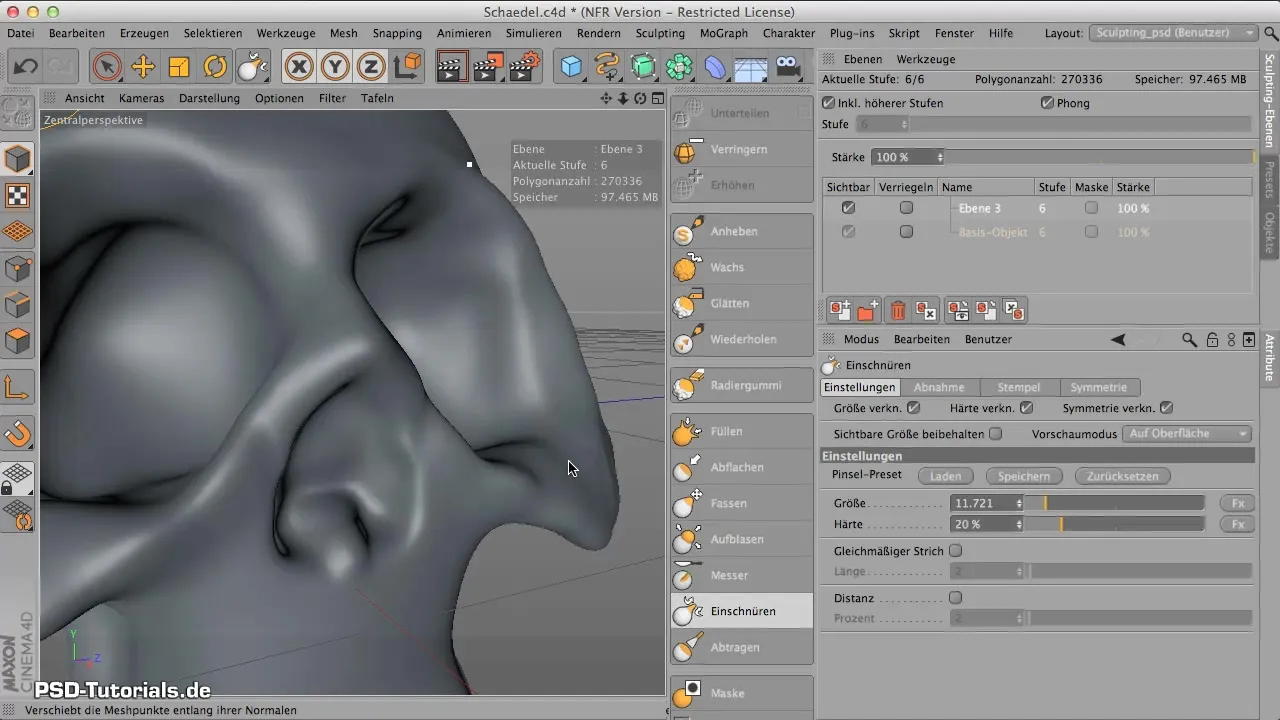Select the Aufblasen inflate brush
This screenshot has height=720, width=1280.
[742, 539]
